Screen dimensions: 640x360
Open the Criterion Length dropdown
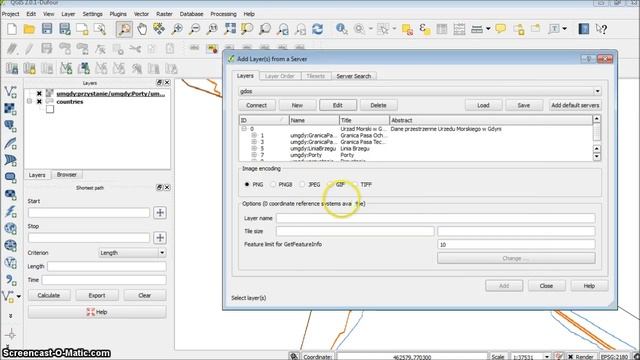pos(162,253)
